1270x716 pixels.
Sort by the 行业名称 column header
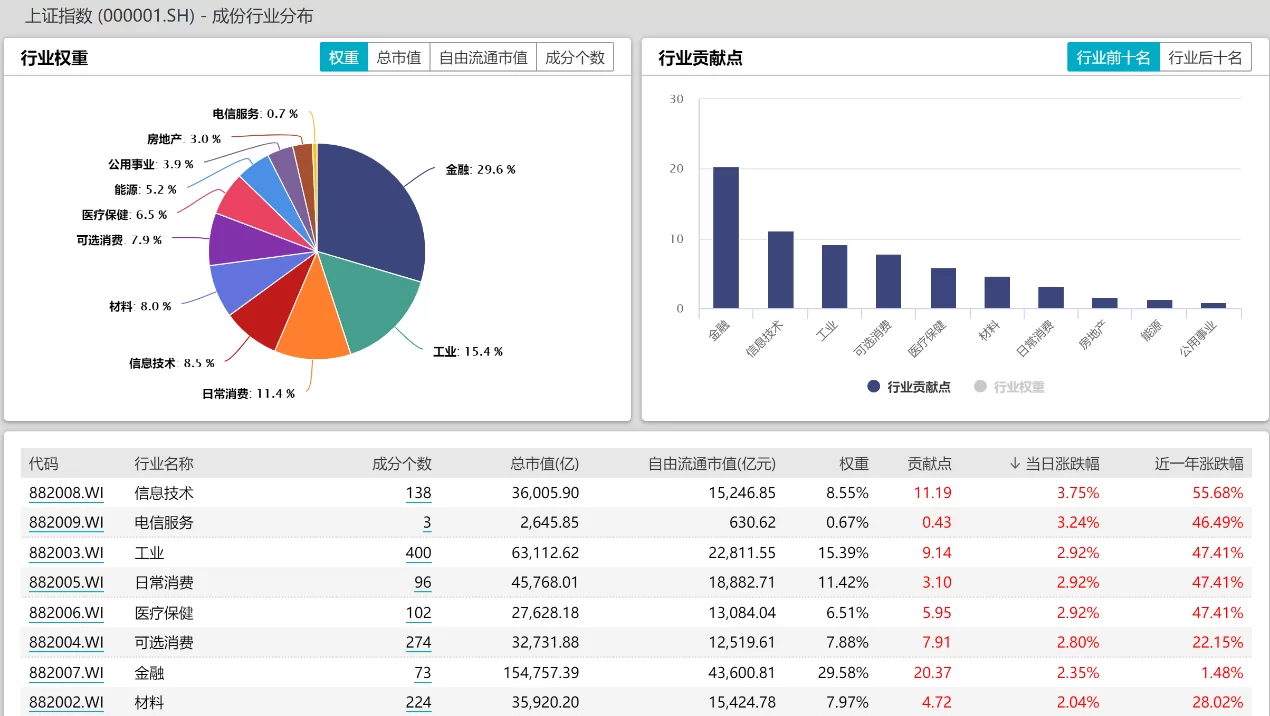coord(164,463)
